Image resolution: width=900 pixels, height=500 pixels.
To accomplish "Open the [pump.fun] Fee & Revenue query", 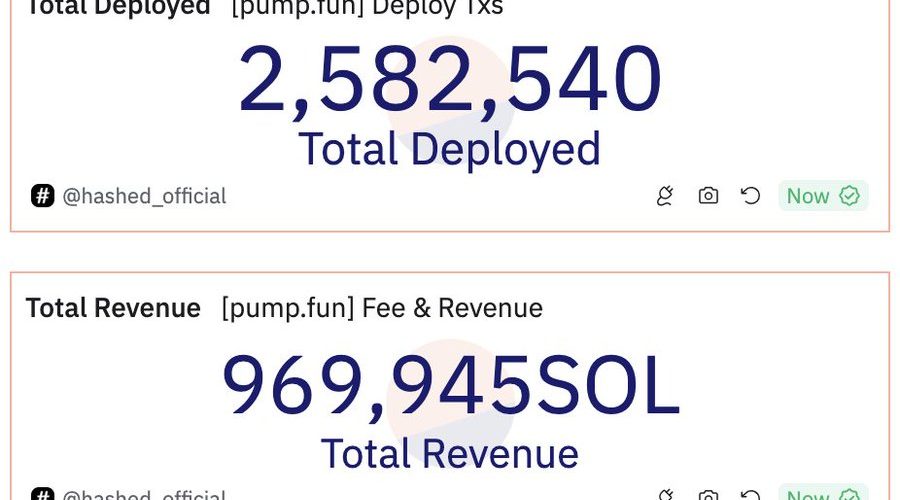I will [382, 308].
